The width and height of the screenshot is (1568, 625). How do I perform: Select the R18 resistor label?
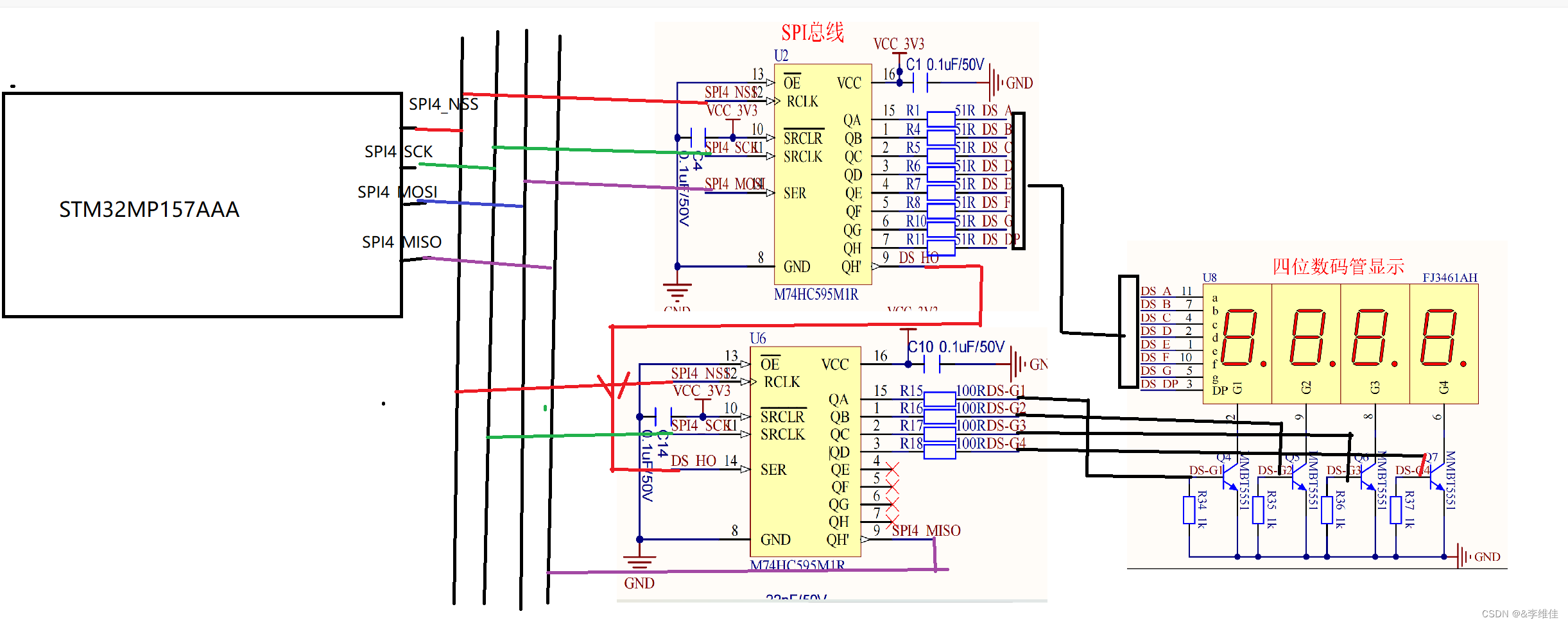point(911,443)
